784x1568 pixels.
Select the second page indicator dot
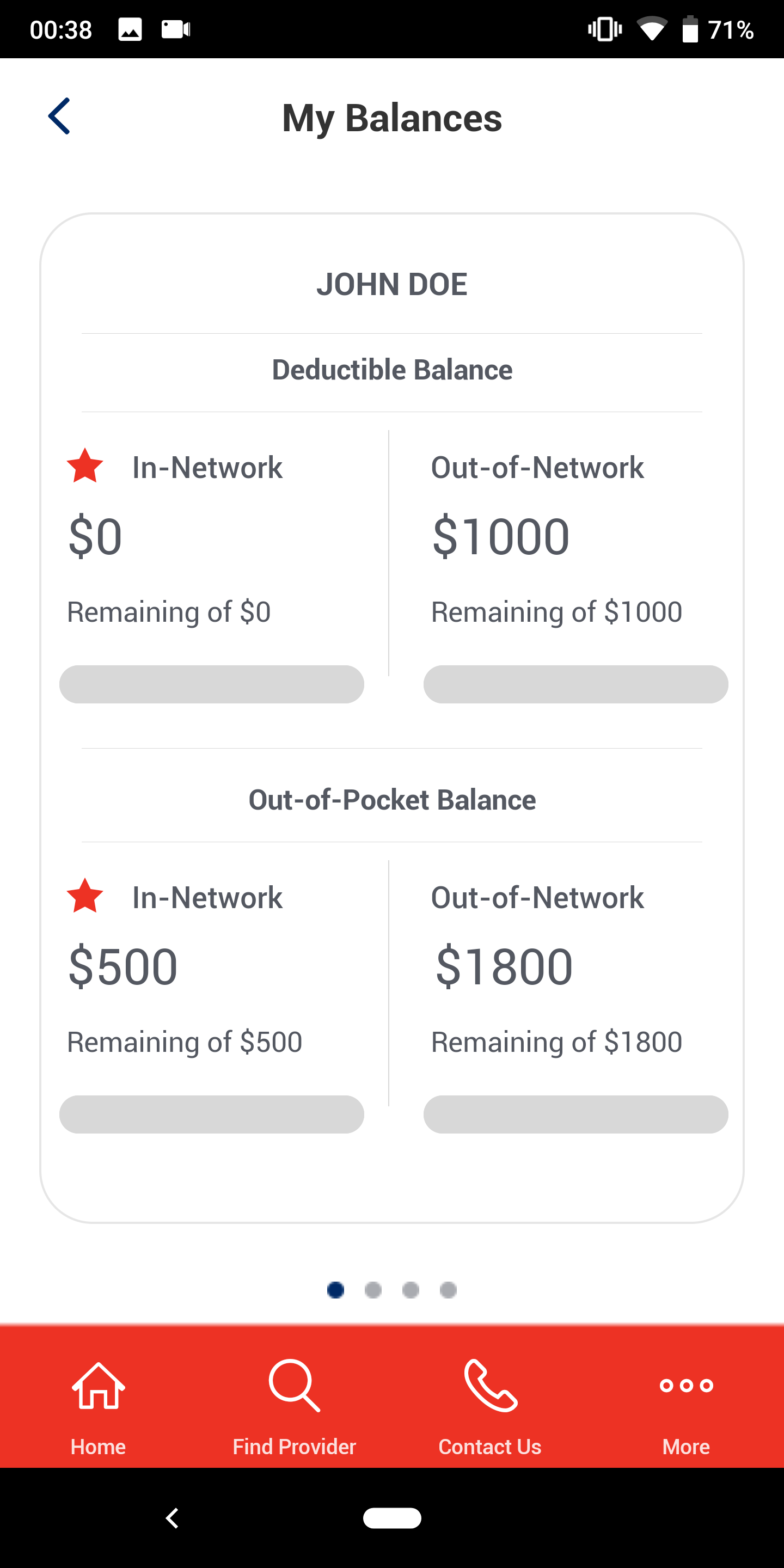[373, 1290]
